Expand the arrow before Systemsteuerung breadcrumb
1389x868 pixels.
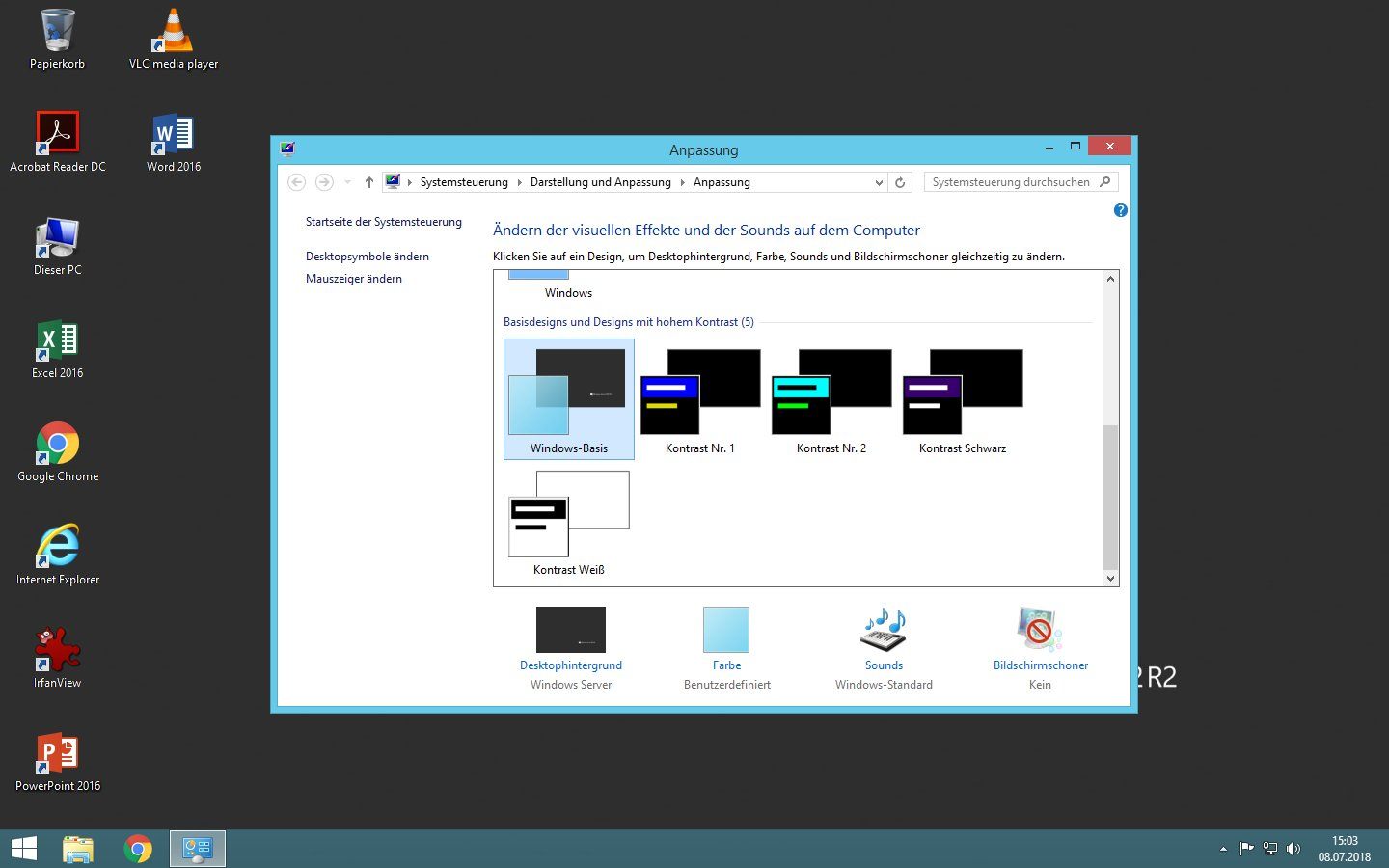(x=410, y=182)
